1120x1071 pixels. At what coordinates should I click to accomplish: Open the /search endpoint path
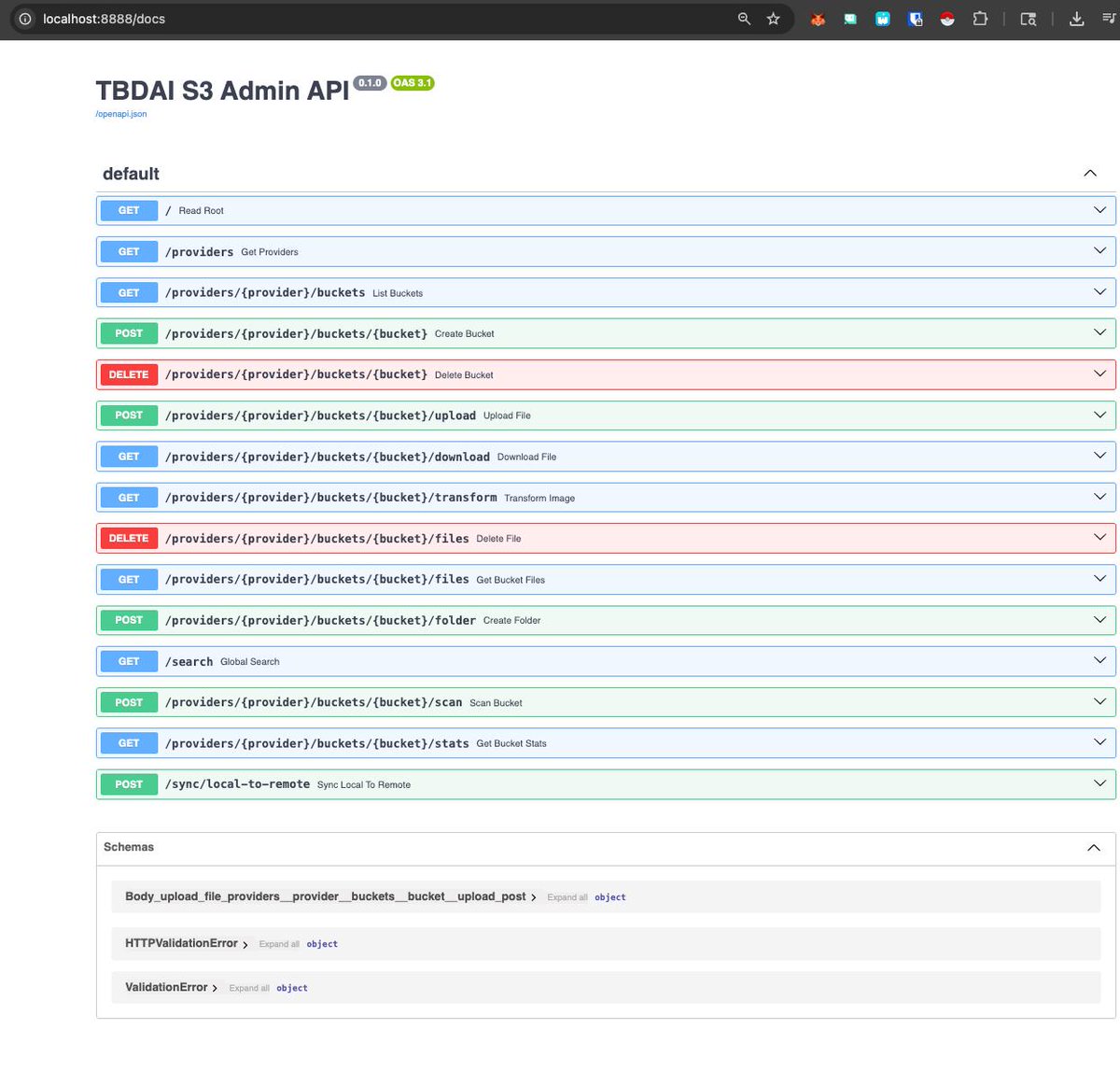click(x=189, y=661)
